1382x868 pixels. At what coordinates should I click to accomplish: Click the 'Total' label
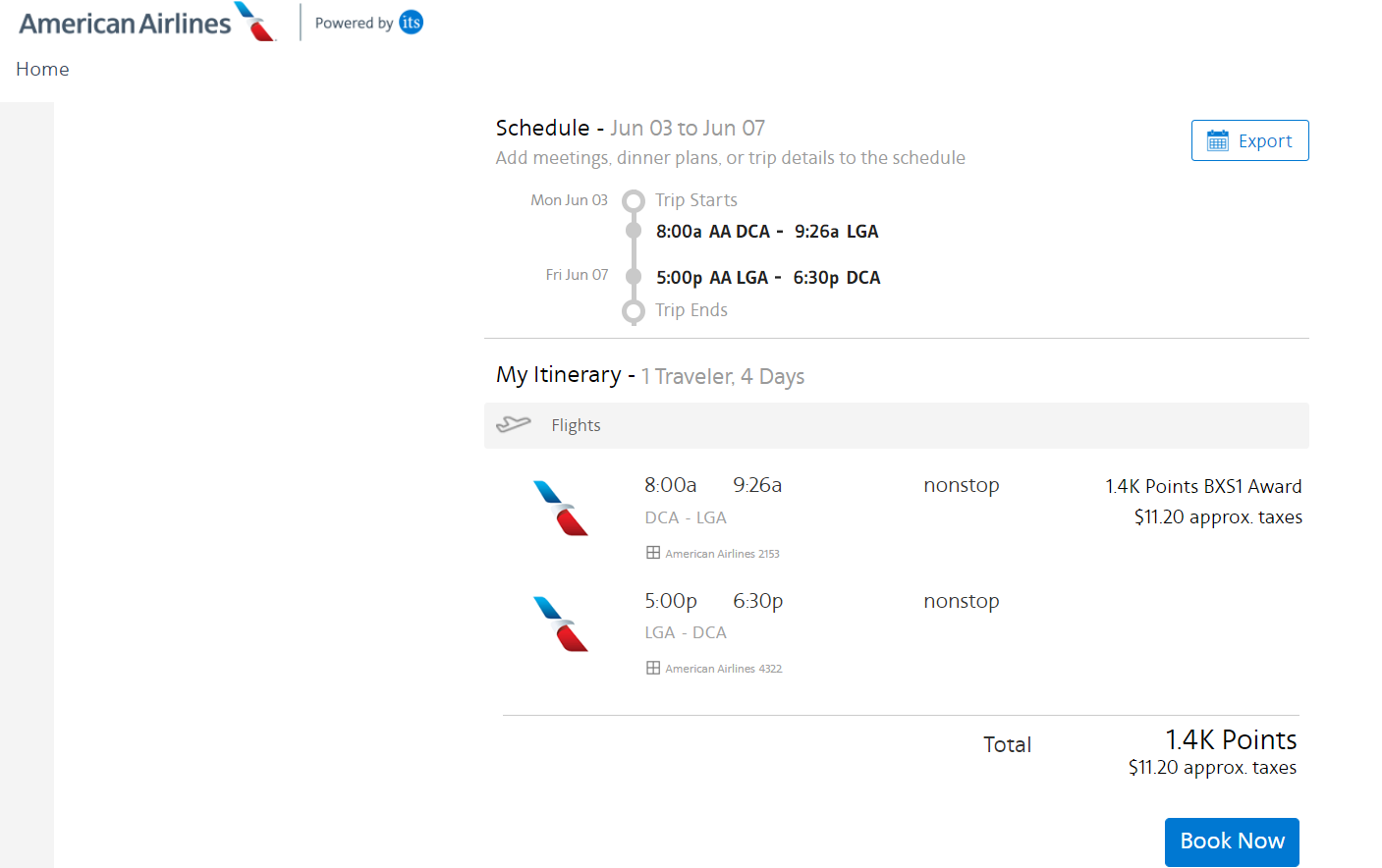(x=1008, y=744)
